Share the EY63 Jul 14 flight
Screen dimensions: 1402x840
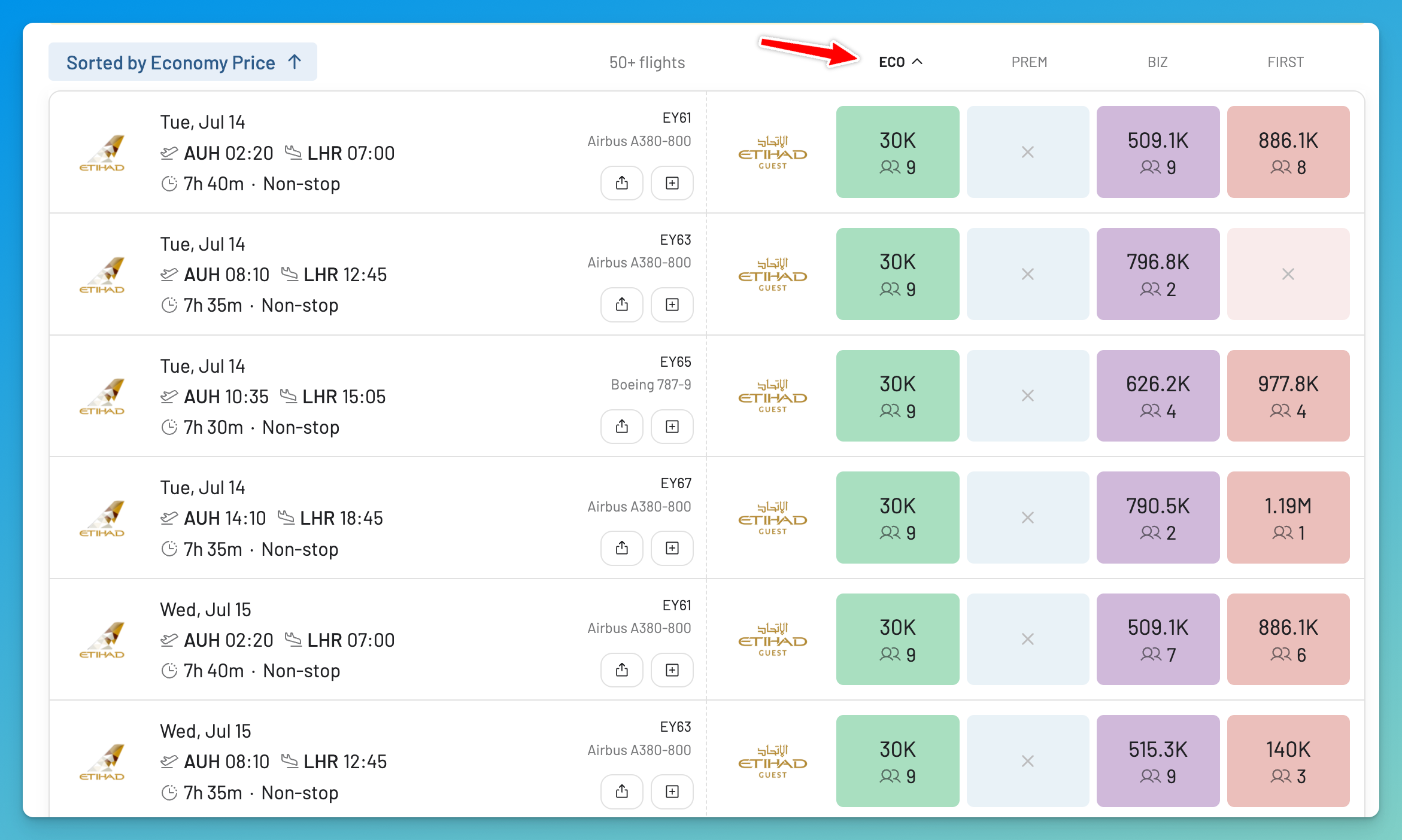point(622,305)
